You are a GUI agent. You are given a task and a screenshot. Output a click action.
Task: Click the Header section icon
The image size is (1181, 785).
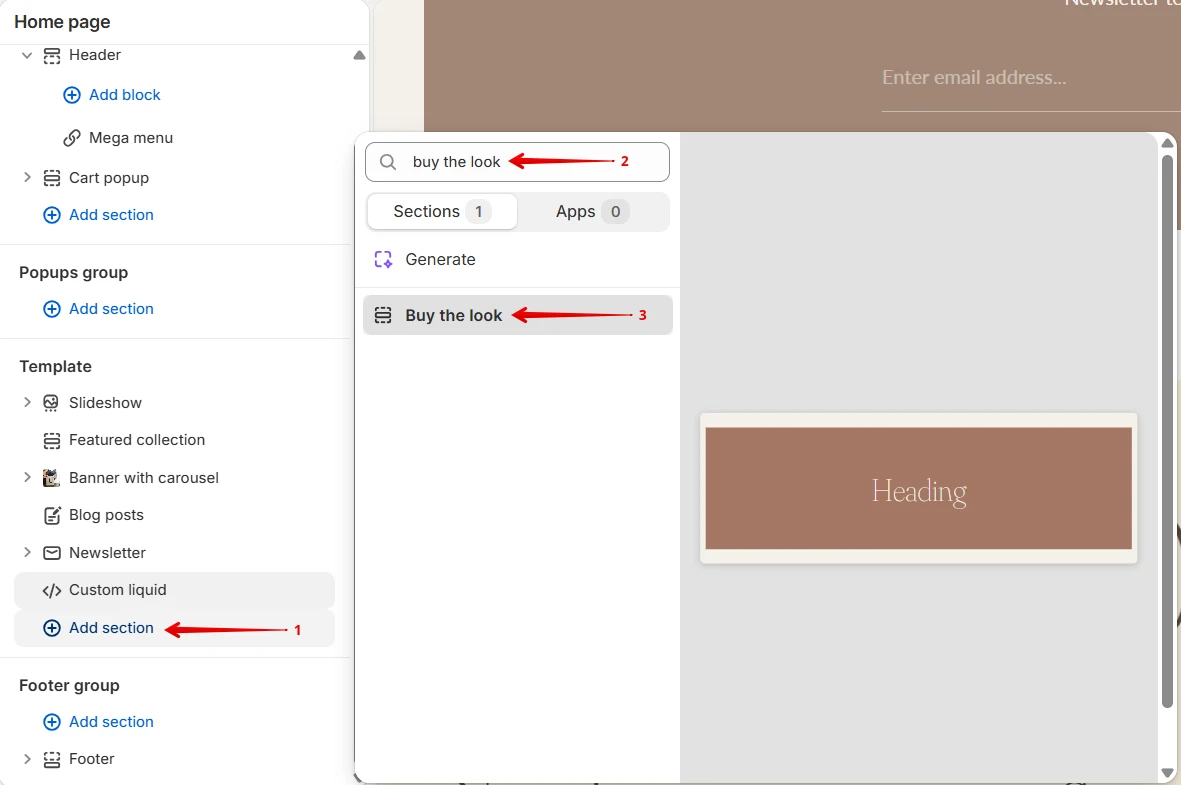[51, 56]
